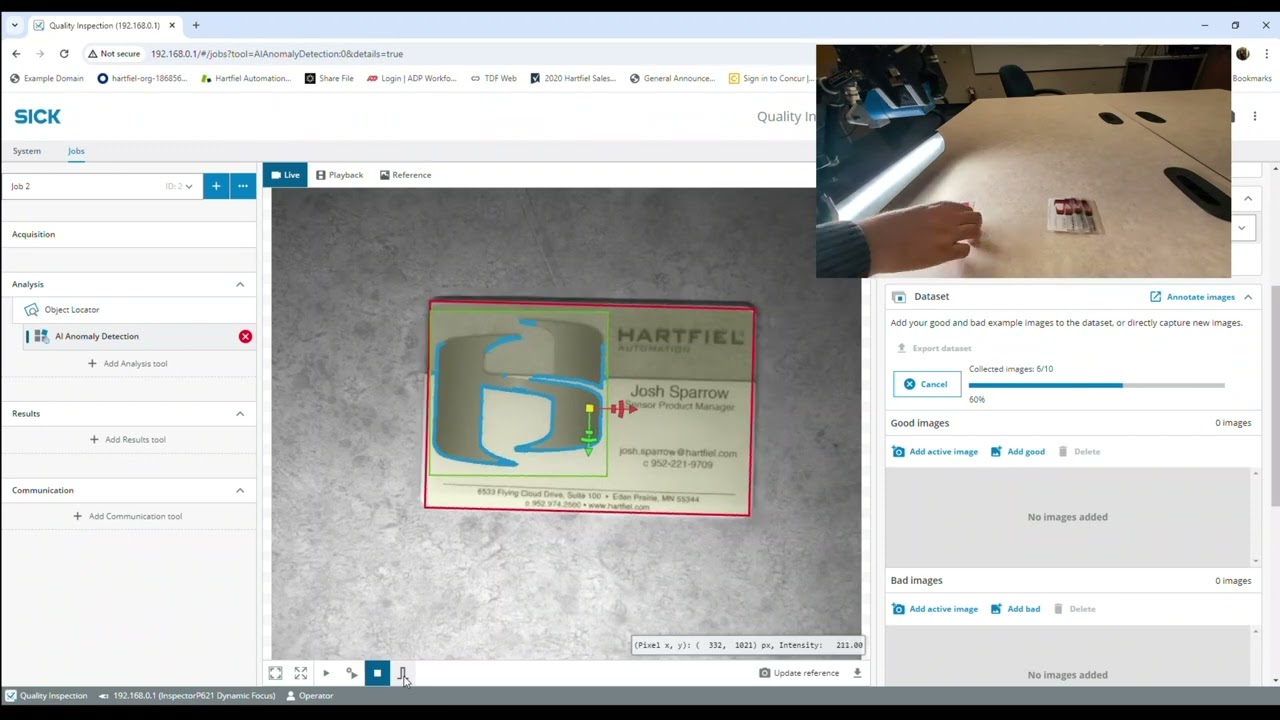
Task: Collapse the Dataset panel
Action: tap(1248, 297)
